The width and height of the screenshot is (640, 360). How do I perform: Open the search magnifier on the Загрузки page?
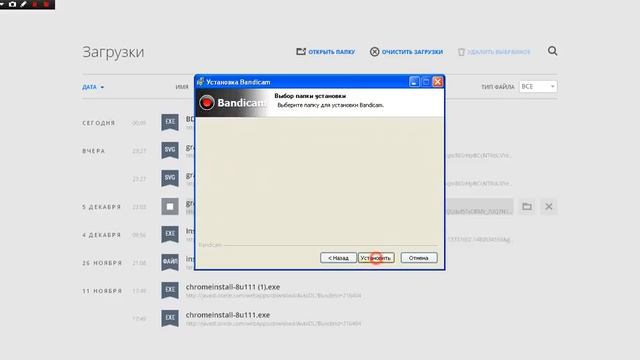pyautogui.click(x=552, y=51)
